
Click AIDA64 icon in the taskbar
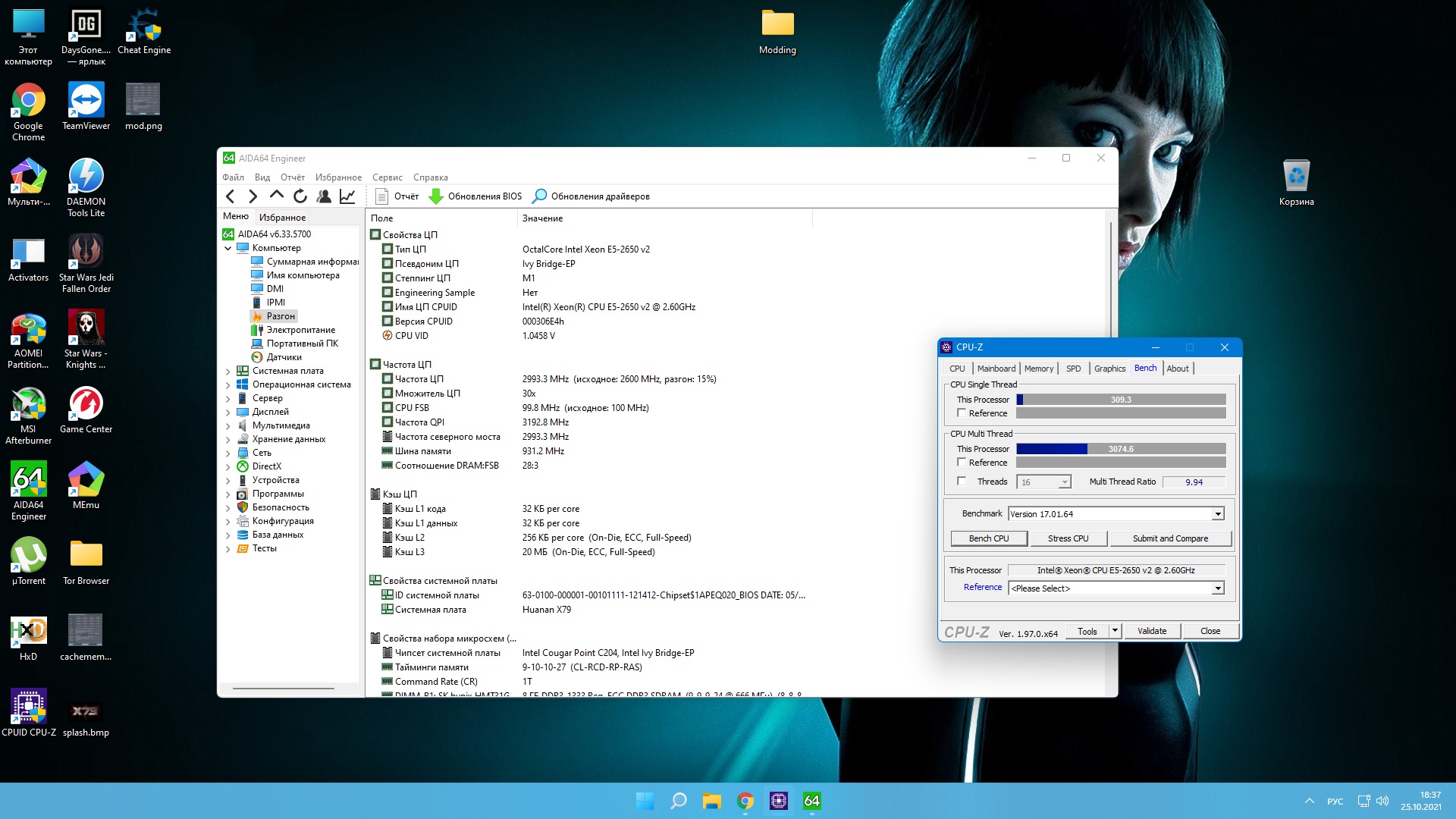coord(811,801)
